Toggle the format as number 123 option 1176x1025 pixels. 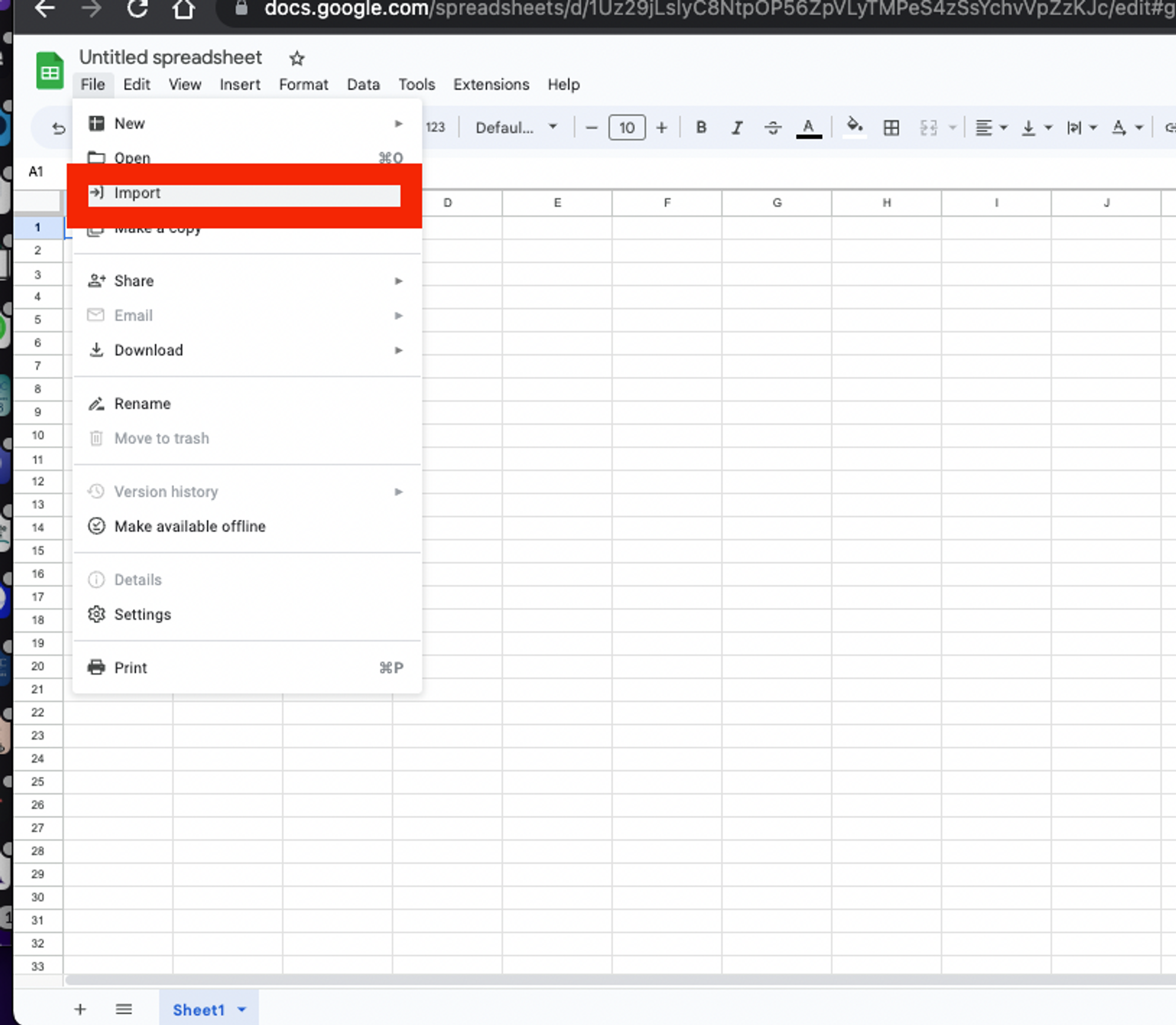pos(435,128)
